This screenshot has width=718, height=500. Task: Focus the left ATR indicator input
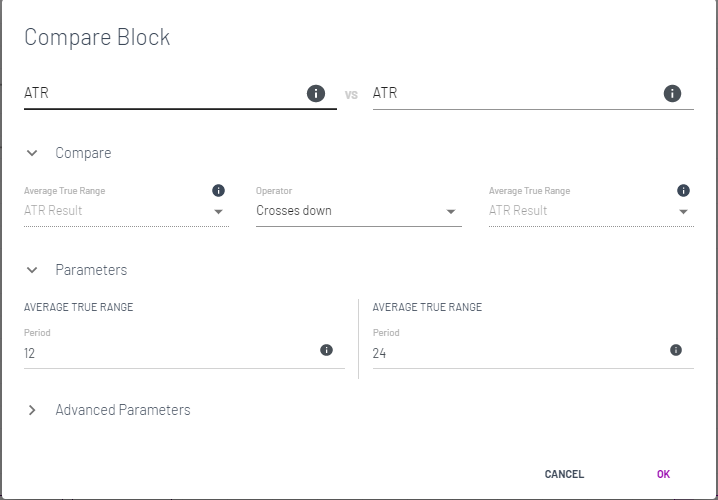click(160, 93)
